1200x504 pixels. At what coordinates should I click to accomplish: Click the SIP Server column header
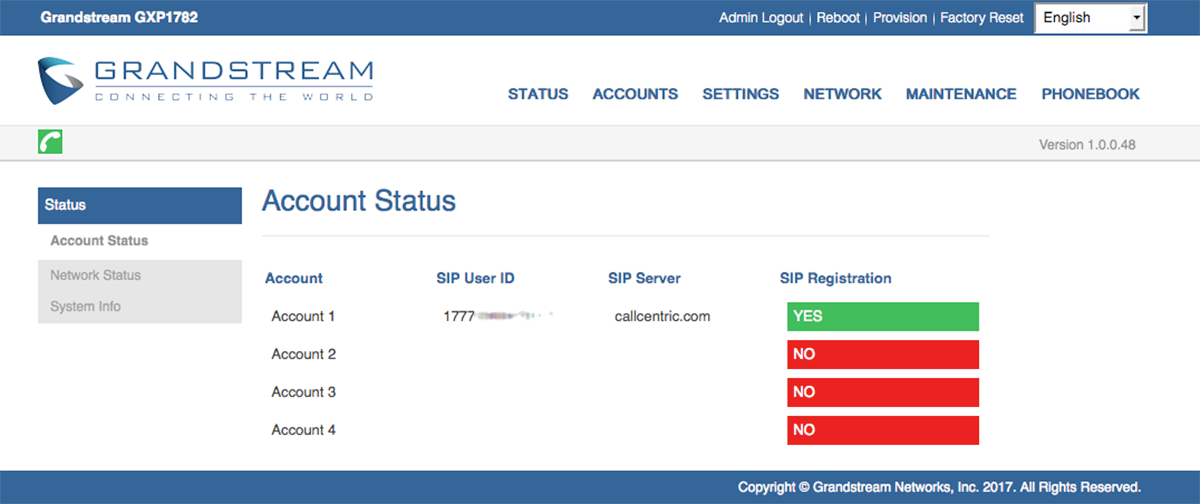pyautogui.click(x=644, y=278)
